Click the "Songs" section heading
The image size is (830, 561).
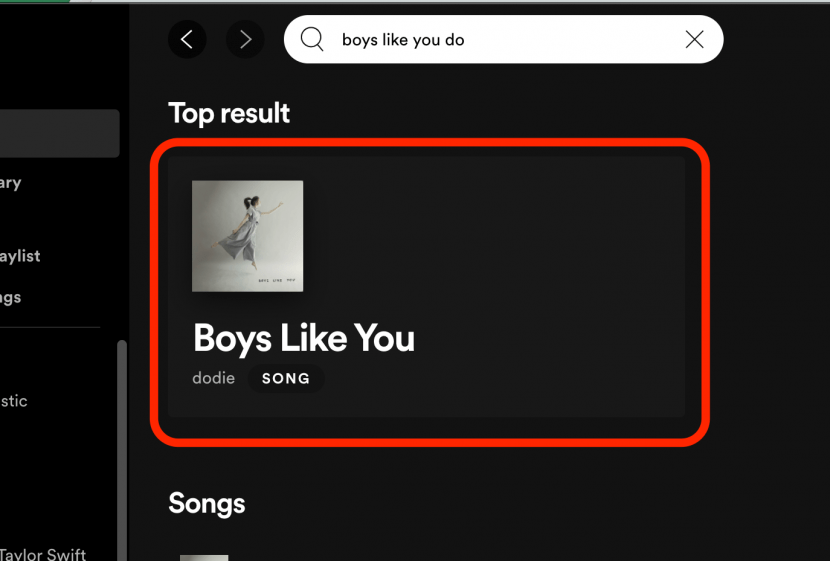(x=207, y=503)
